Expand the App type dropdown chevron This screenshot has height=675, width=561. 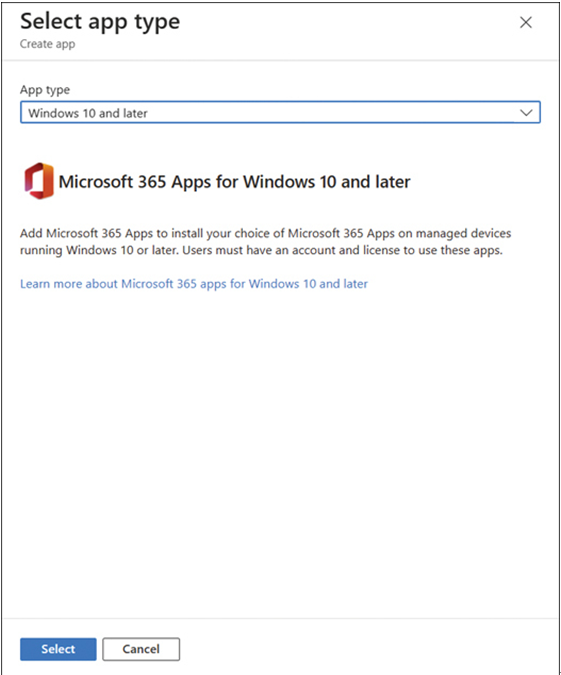pyautogui.click(x=526, y=113)
